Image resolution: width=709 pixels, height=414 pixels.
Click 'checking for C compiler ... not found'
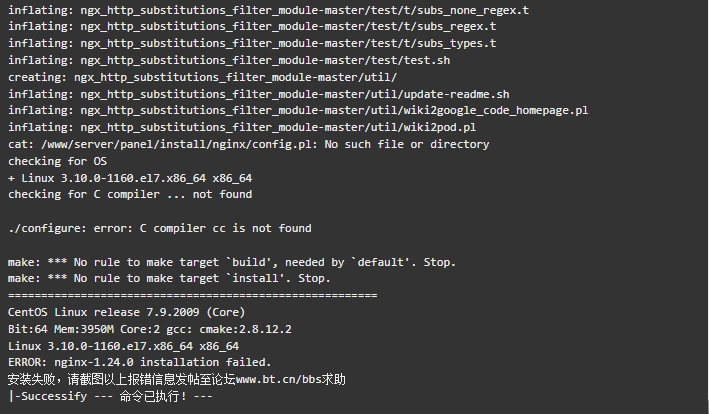130,195
